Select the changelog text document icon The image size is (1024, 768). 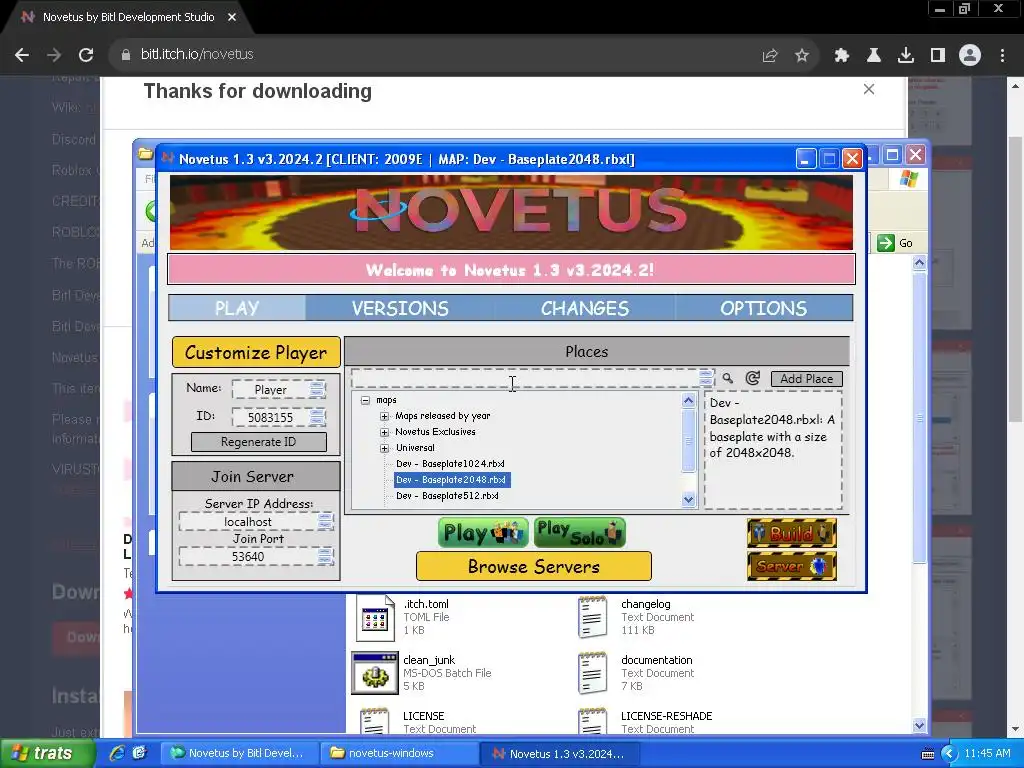point(593,617)
